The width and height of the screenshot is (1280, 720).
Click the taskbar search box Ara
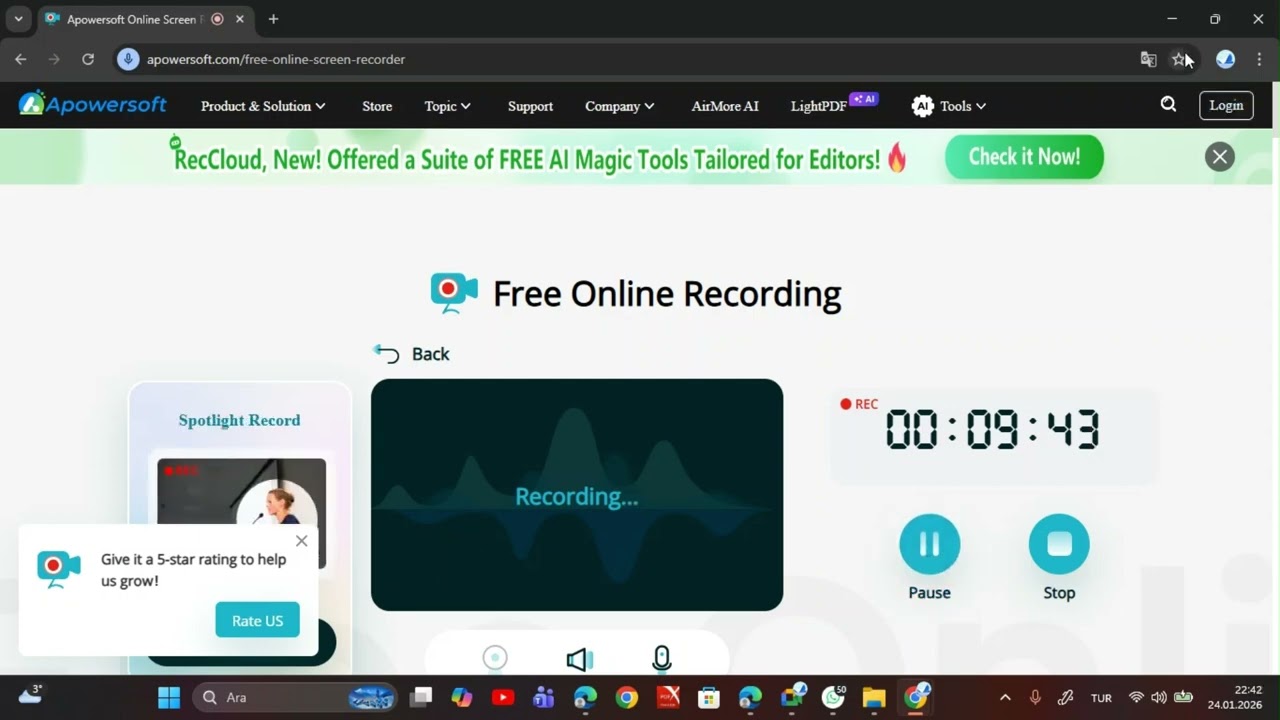293,697
